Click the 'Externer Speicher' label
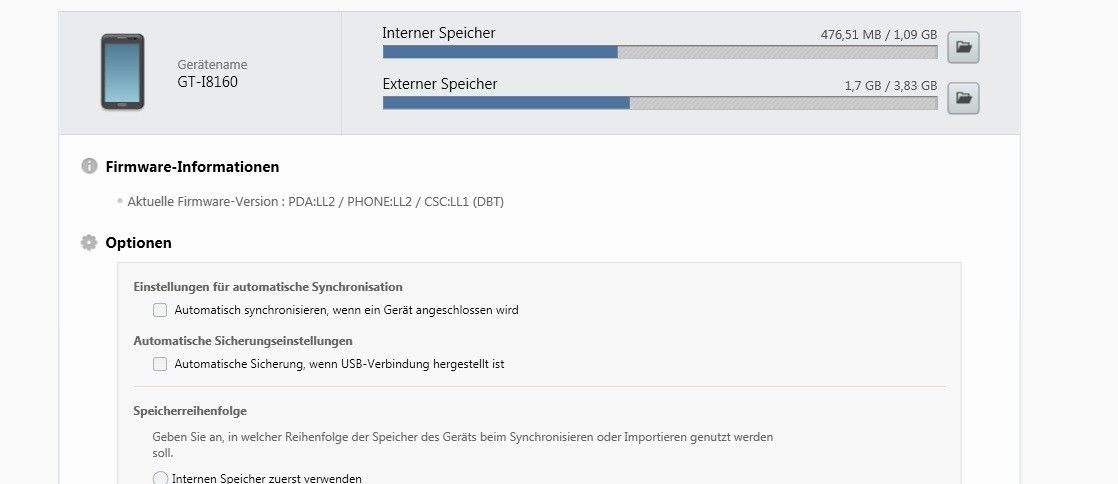This screenshot has height=484, width=1118. [x=440, y=84]
